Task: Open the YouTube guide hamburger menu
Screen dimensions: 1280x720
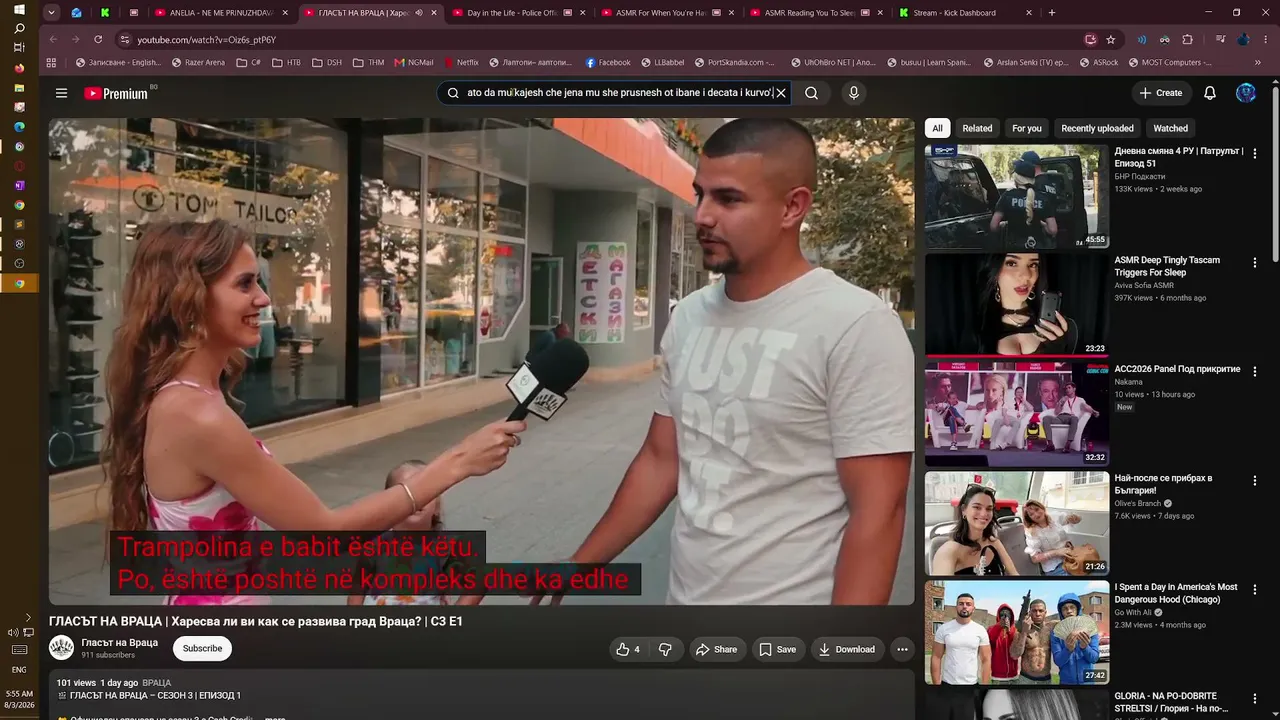Action: point(61,93)
